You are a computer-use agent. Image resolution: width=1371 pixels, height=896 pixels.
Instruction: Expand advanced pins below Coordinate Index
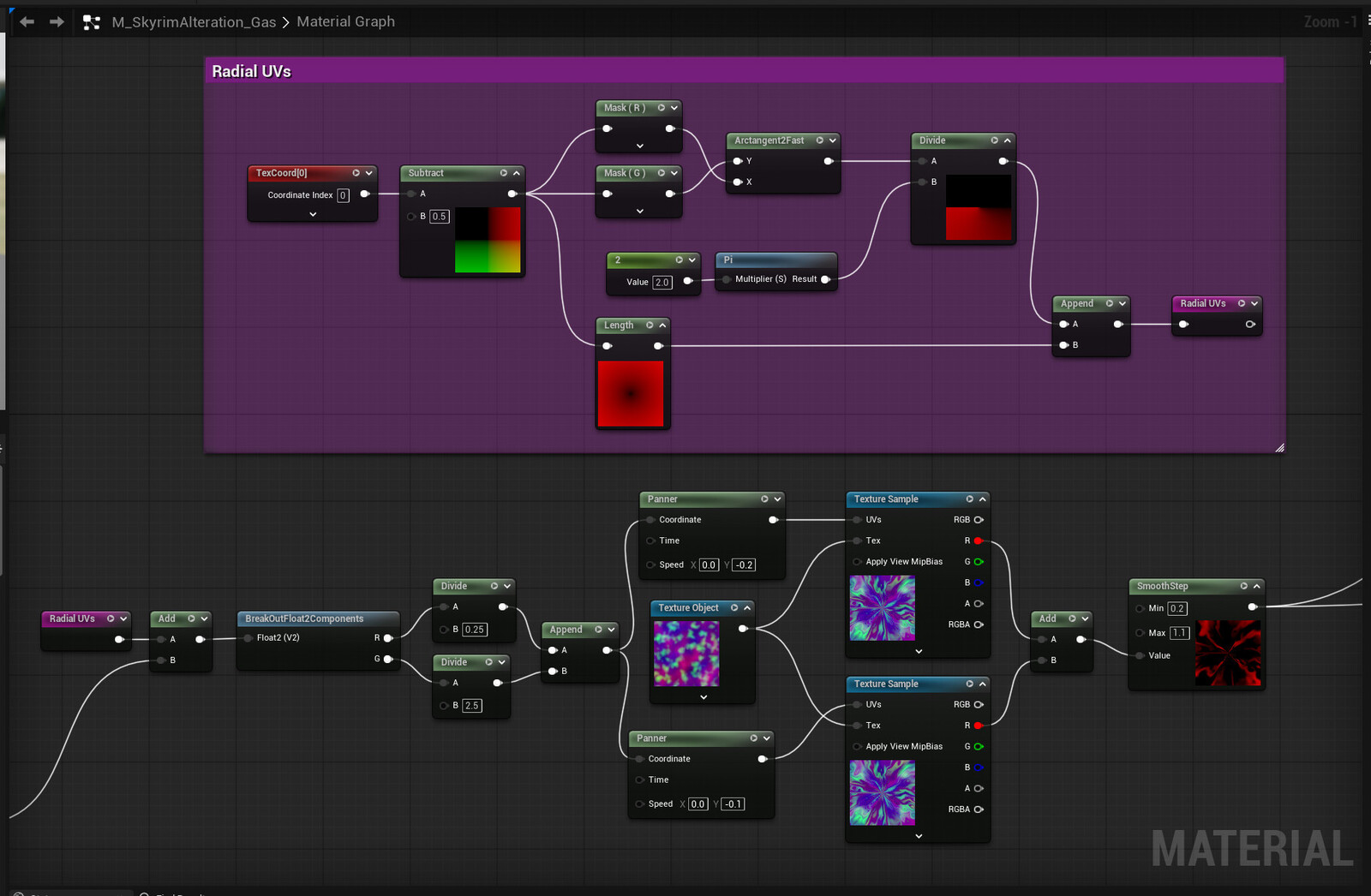click(313, 214)
